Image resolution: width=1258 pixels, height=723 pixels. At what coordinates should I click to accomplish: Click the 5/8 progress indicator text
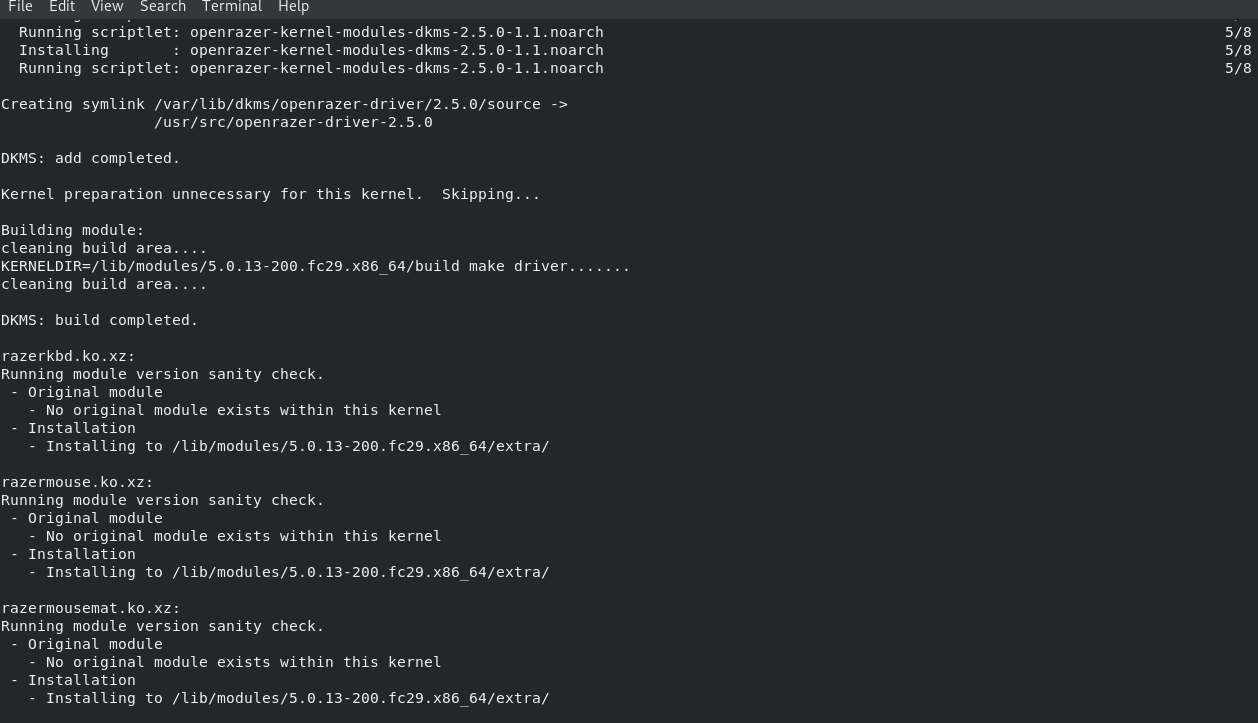point(1237,31)
